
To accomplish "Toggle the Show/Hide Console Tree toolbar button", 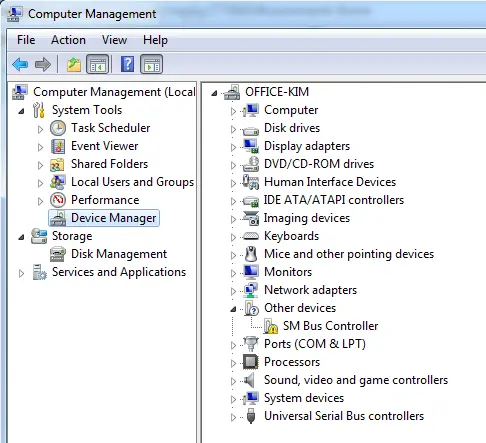I will (97, 64).
